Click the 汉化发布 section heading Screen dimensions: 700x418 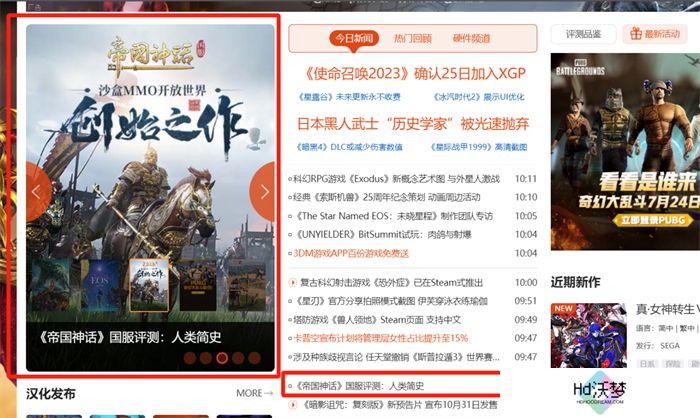pyautogui.click(x=50, y=394)
